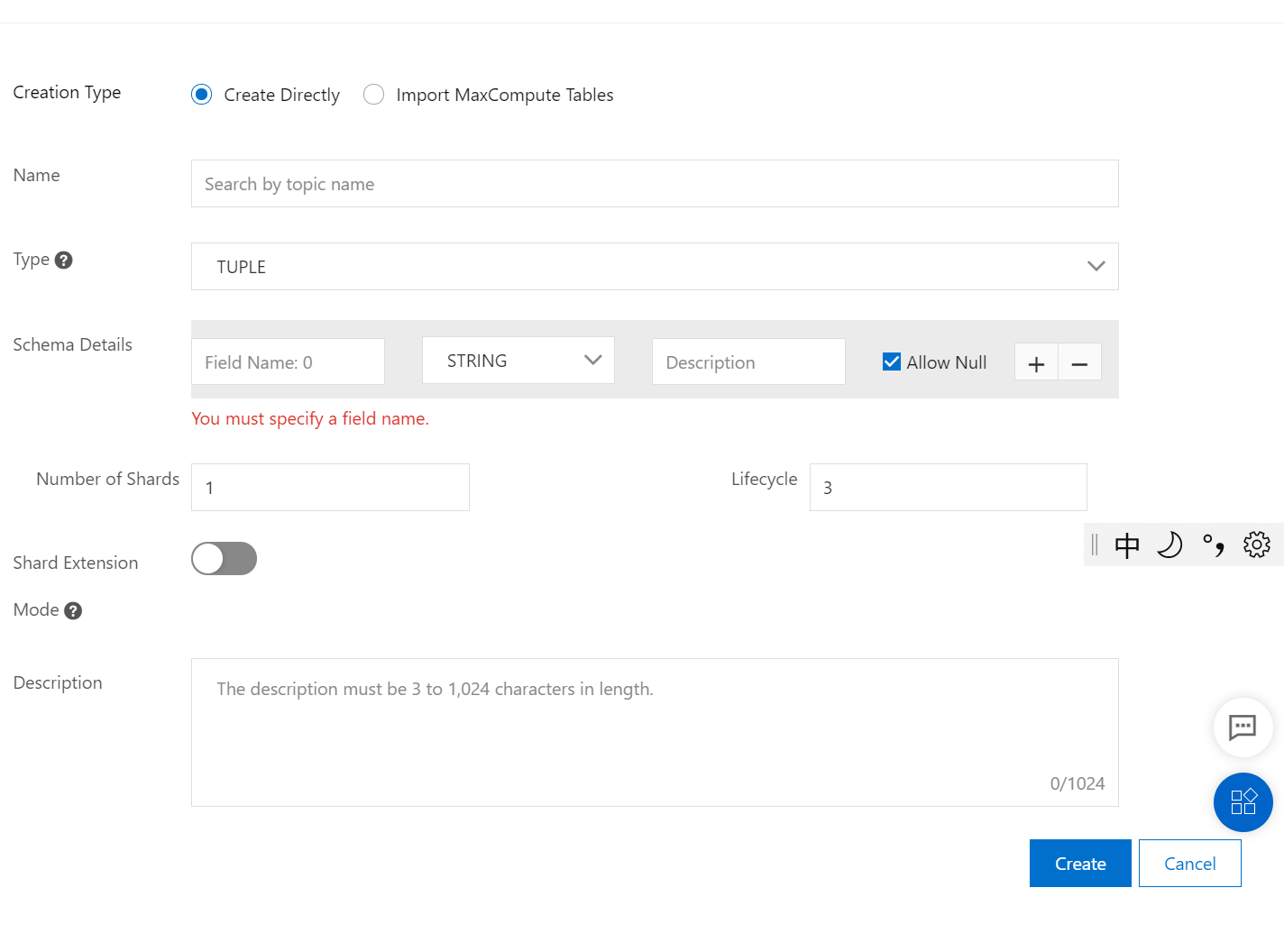Click the Shard Extension Mode help icon
Image resolution: width=1284 pixels, height=952 pixels.
coord(73,611)
